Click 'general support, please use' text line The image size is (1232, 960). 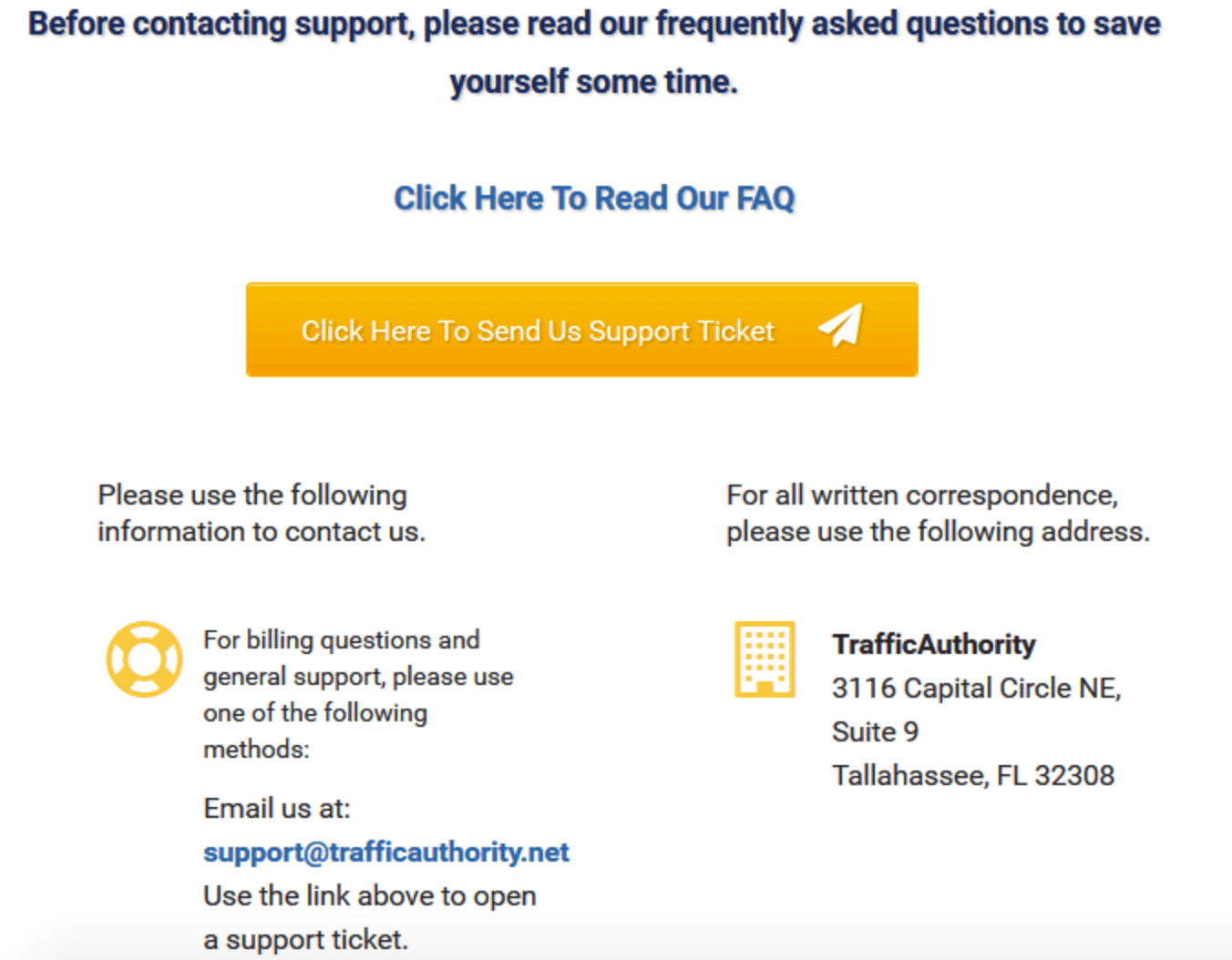pyautogui.click(x=358, y=677)
